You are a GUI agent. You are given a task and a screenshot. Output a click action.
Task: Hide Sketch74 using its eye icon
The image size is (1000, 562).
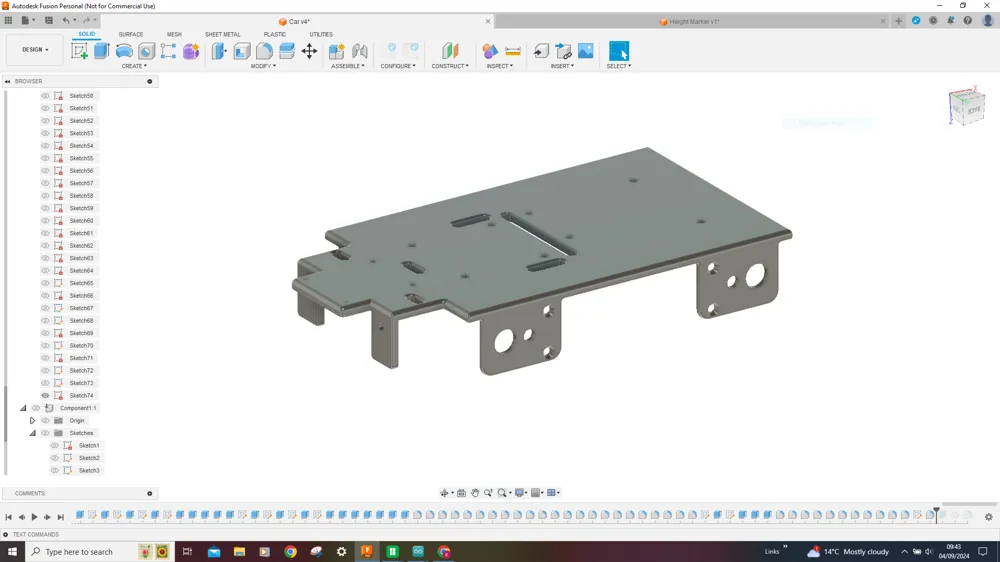pos(45,396)
